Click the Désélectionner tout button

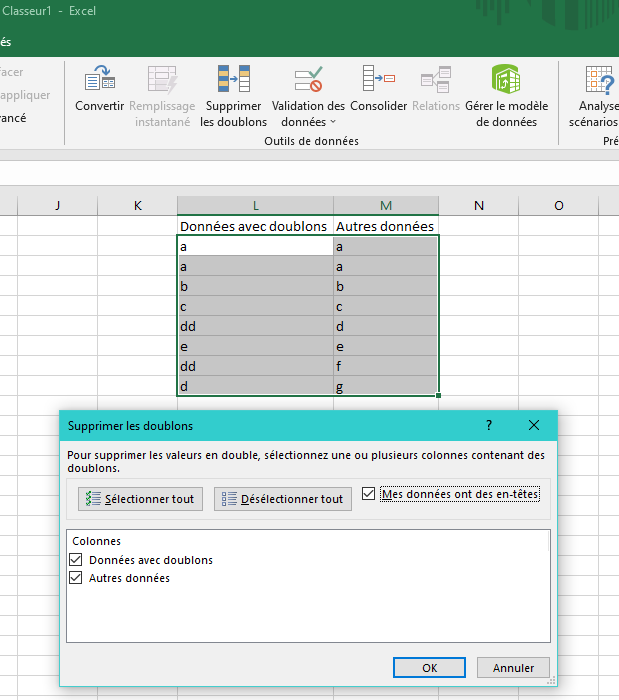tap(282, 499)
